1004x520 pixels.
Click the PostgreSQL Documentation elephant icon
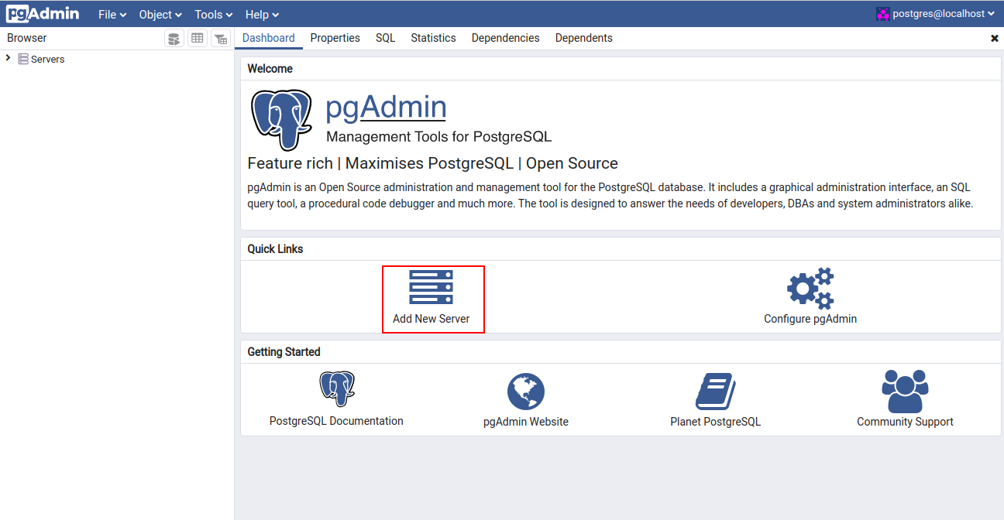point(337,389)
